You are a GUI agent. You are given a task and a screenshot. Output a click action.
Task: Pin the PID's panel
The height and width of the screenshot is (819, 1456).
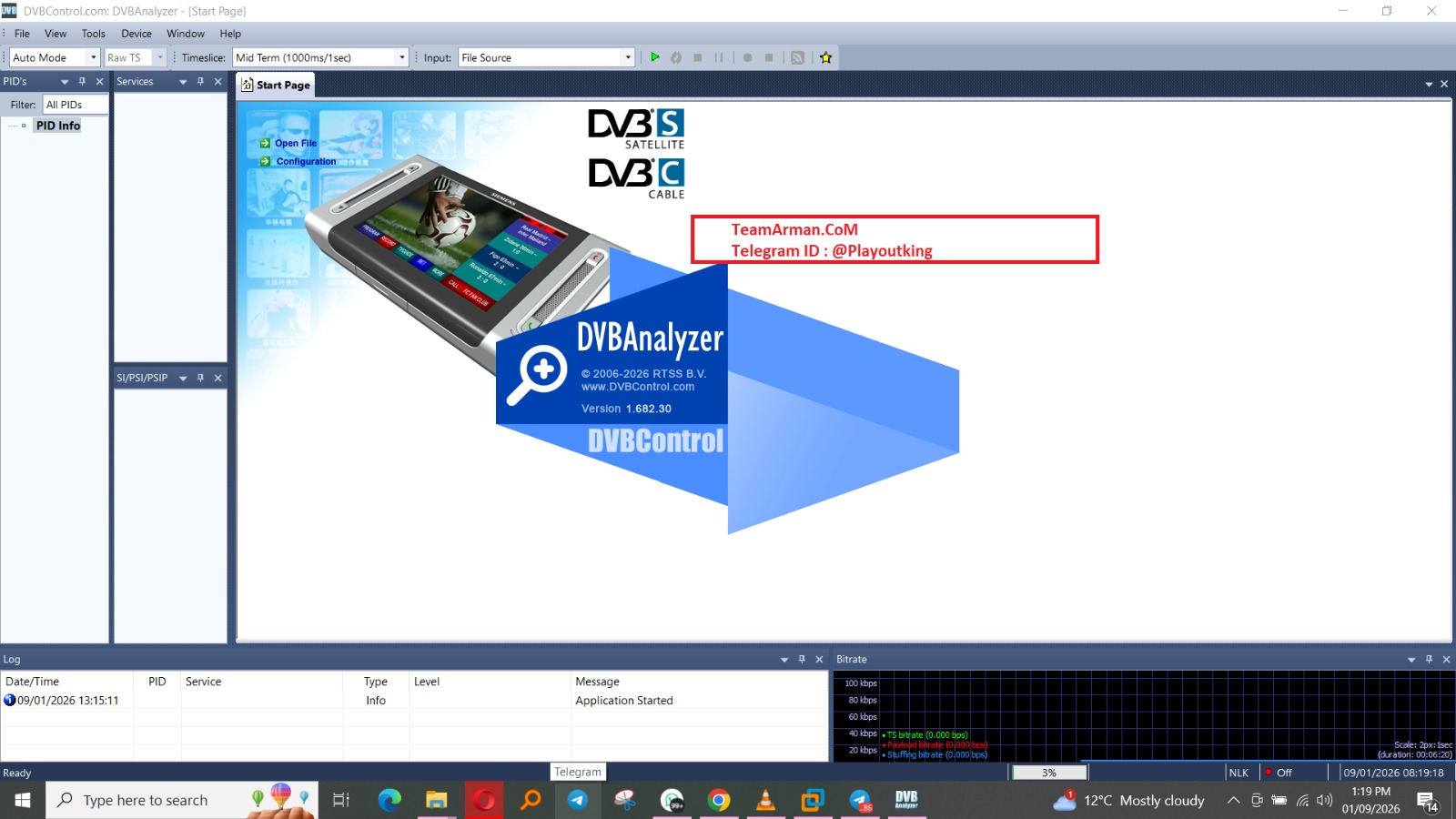[x=82, y=82]
